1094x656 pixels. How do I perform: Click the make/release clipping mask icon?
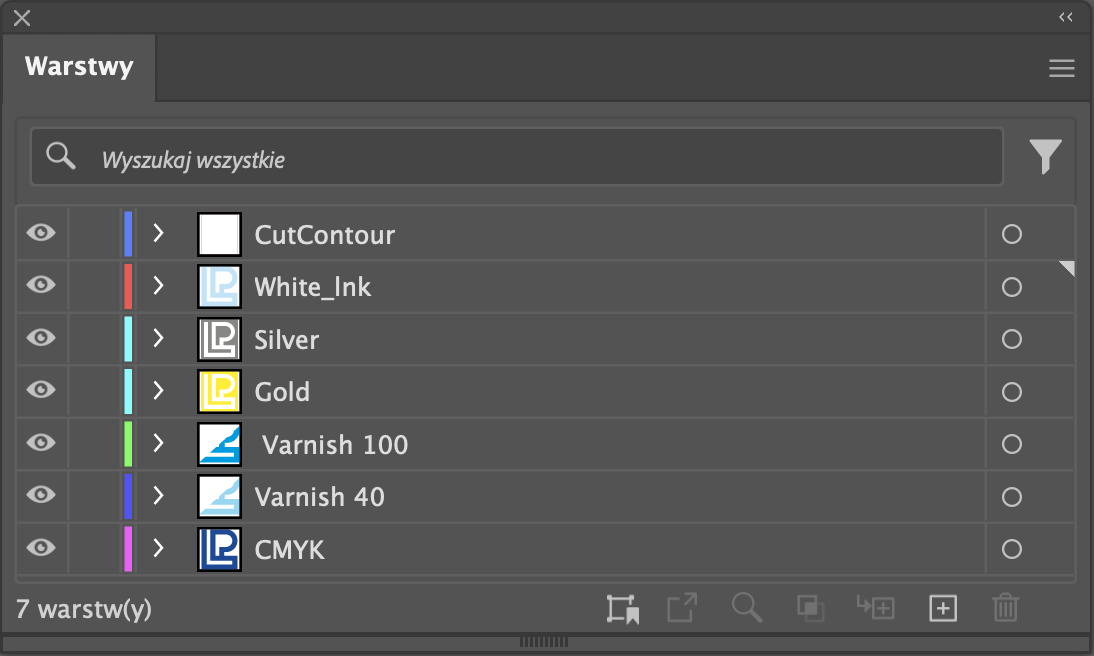coord(809,608)
